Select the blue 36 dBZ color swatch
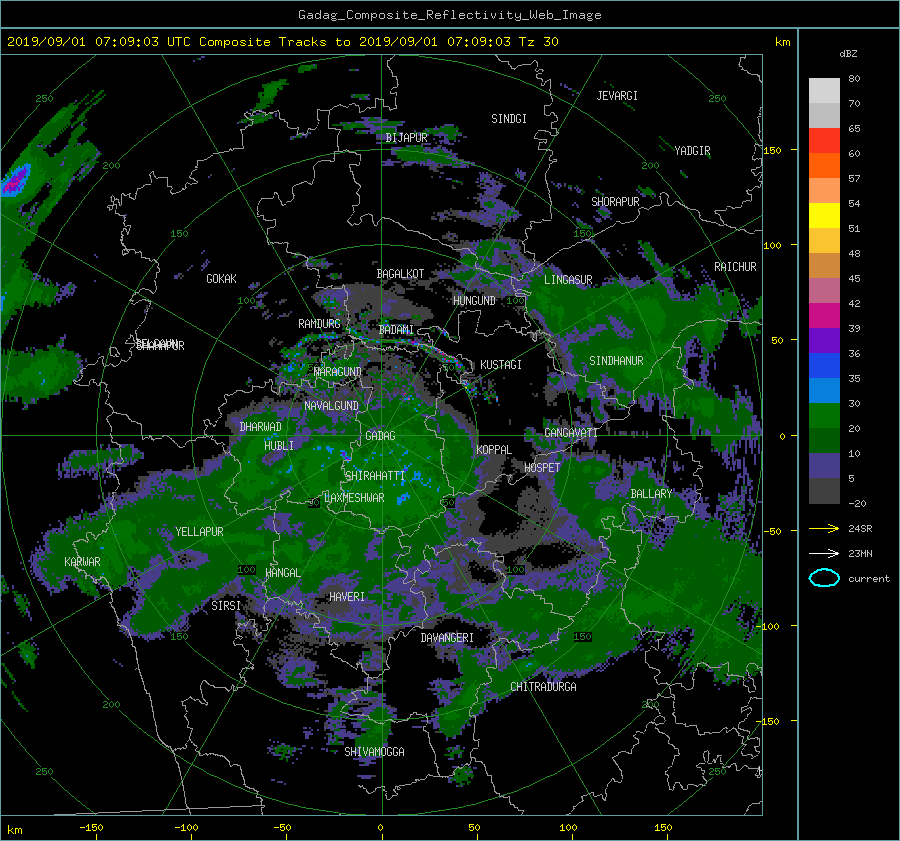Viewport: 900px width, 841px height. [824, 366]
